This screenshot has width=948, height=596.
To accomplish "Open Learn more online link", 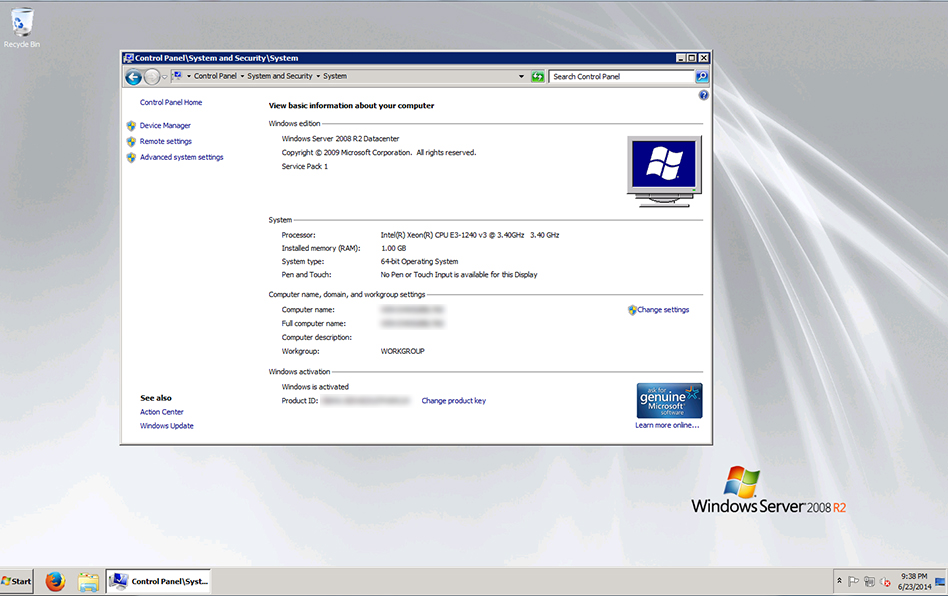I will (667, 425).
